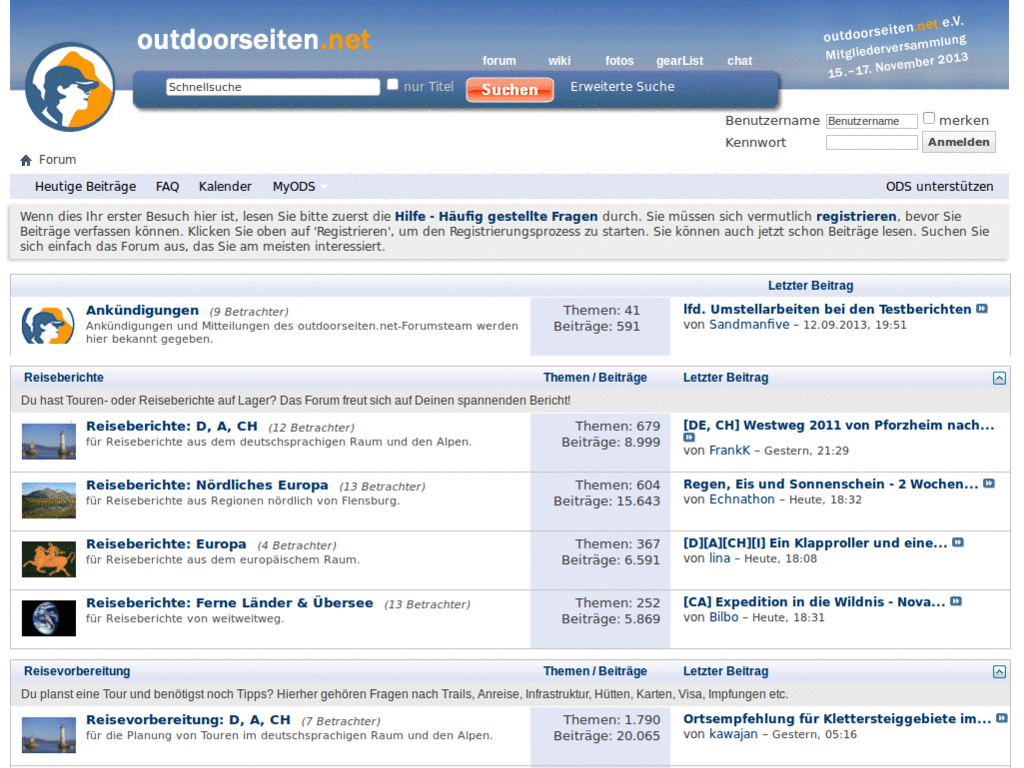Open lighthouse thumbnail of Reiseberichte D, A, CH
This screenshot has width=1024, height=768.
49,441
